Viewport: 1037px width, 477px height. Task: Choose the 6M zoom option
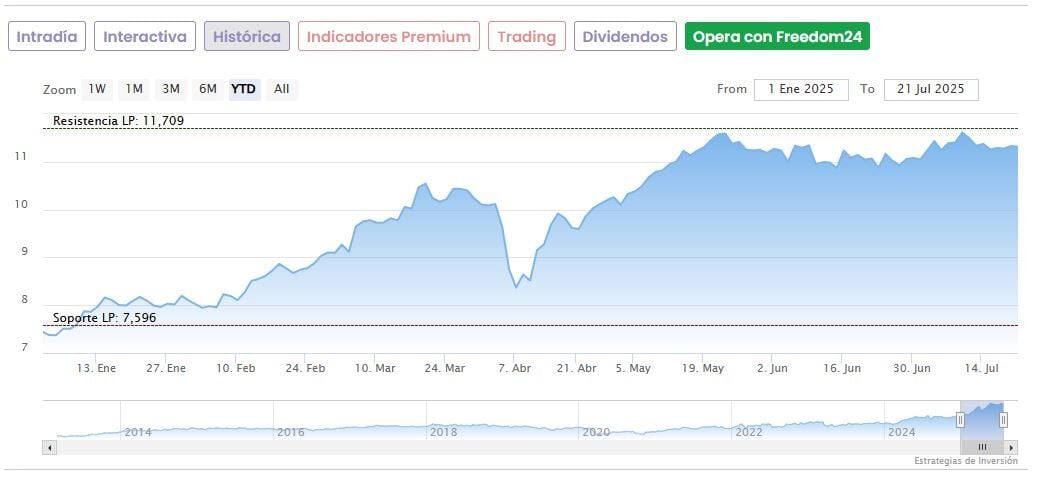(208, 89)
